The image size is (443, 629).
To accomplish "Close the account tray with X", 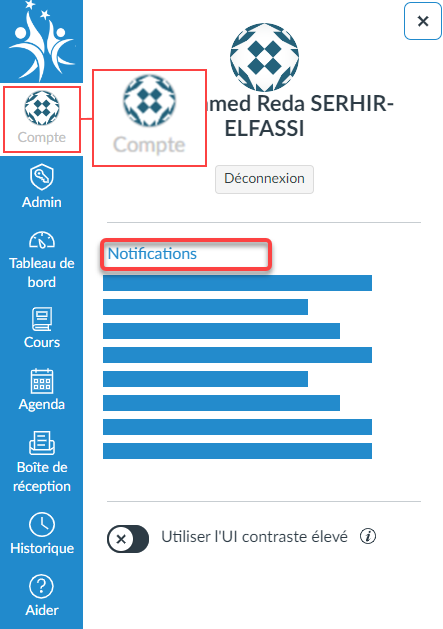I will pos(423,21).
